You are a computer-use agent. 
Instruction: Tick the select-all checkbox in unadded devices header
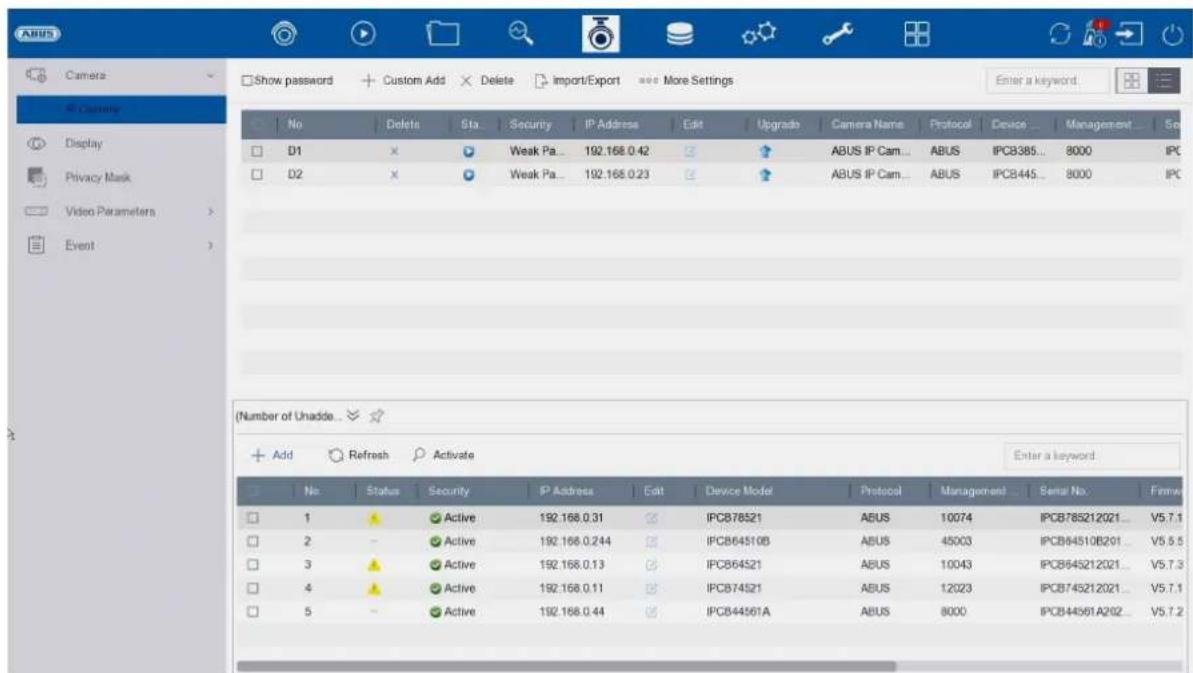pyautogui.click(x=253, y=491)
